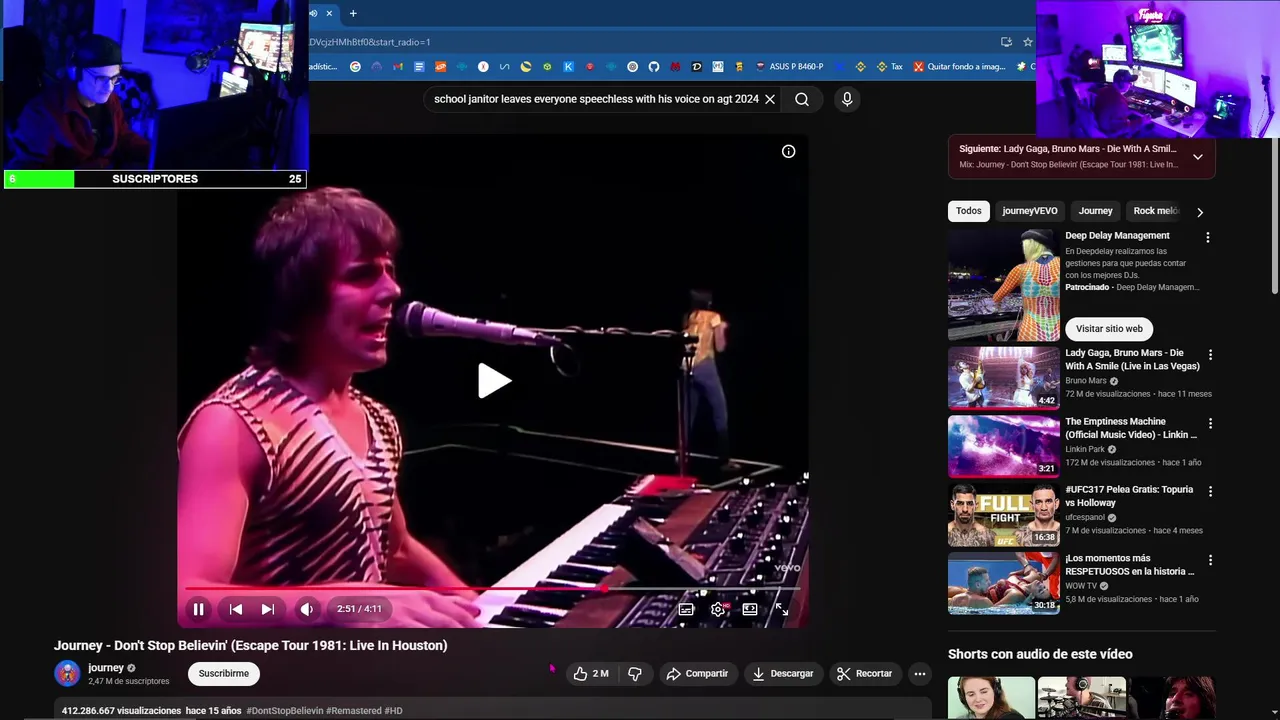Open more actions three-dot menu
The image size is (1280, 720).
point(920,674)
